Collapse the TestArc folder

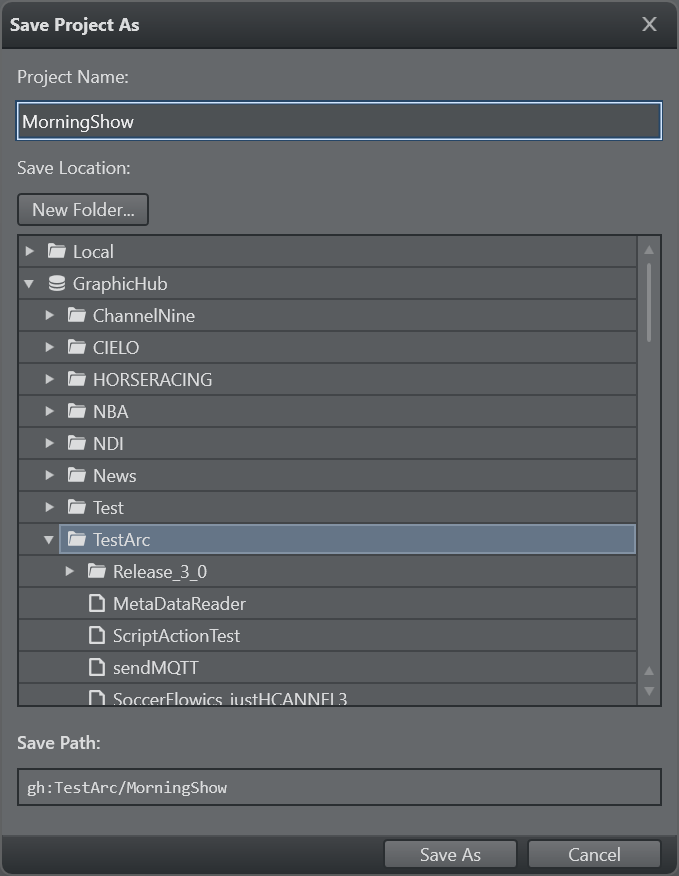pos(49,540)
